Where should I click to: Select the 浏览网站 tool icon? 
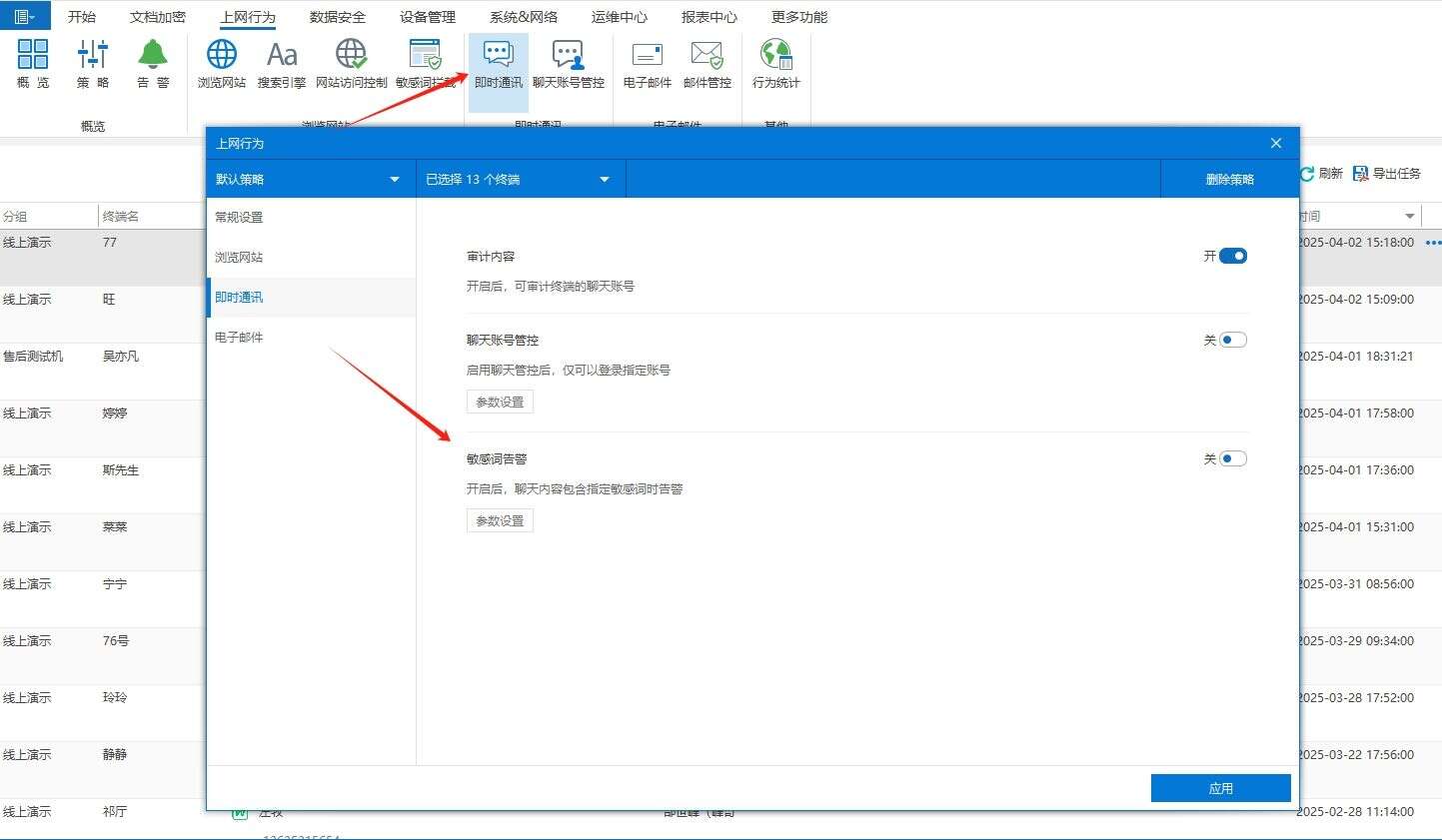[220, 63]
